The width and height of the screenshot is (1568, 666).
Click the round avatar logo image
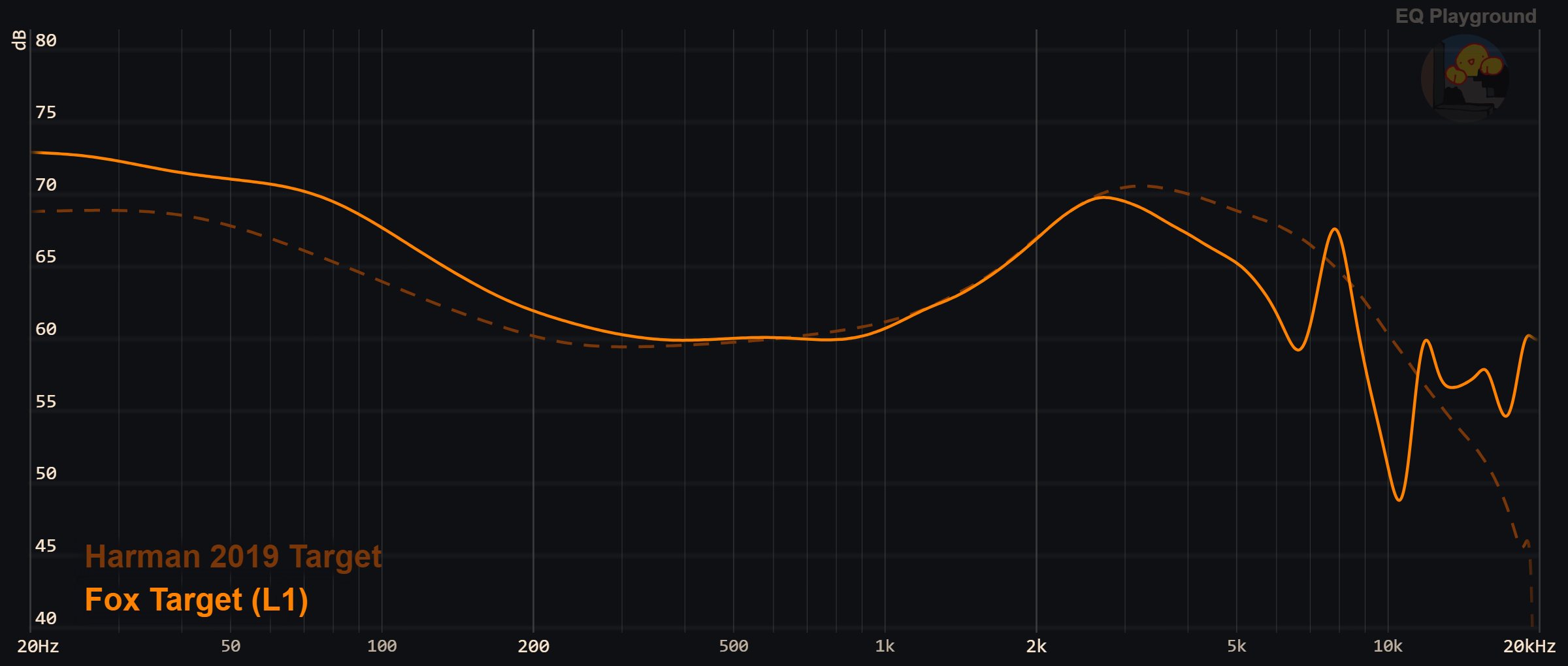pyautogui.click(x=1465, y=78)
